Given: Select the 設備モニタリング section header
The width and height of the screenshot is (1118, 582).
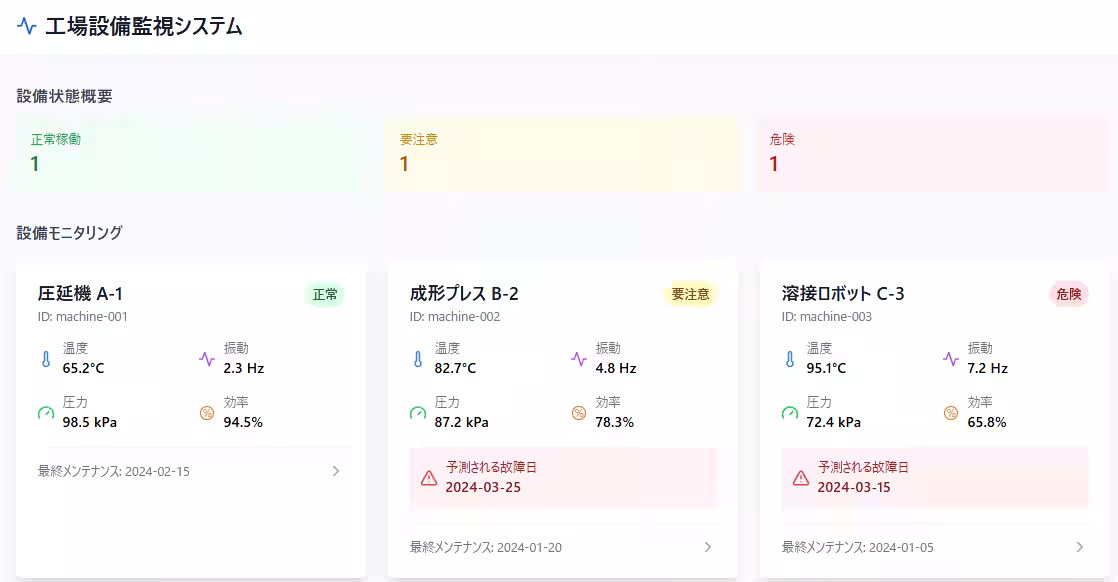Looking at the screenshot, I should pos(67,231).
